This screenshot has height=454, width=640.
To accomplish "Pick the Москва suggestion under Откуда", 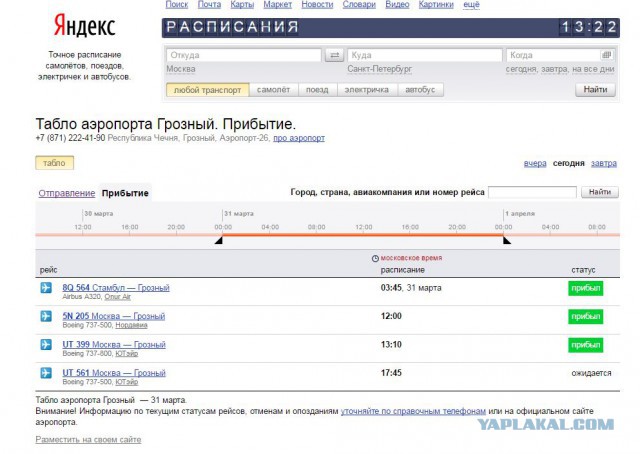I will coord(181,69).
